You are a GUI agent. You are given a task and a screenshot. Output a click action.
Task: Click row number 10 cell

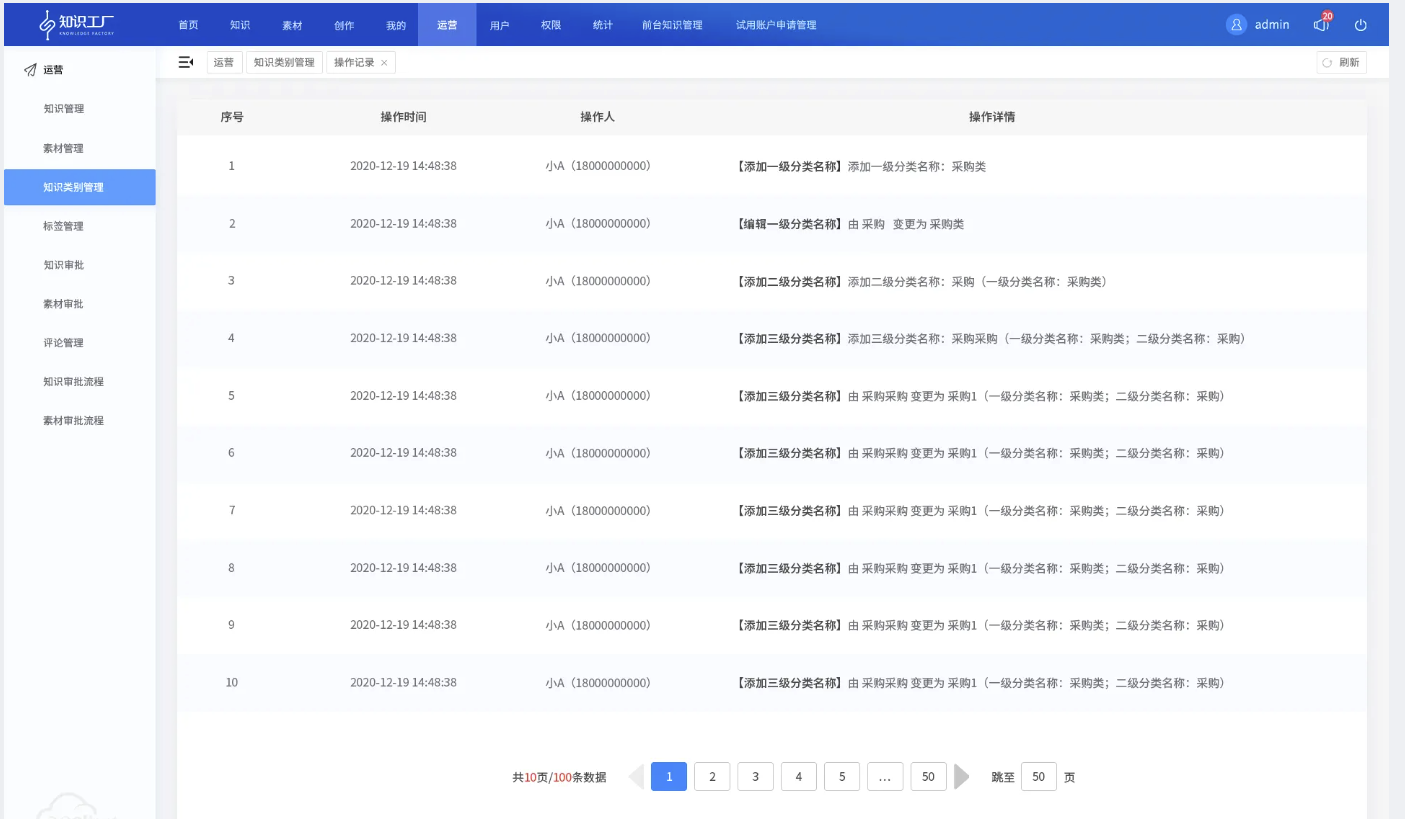232,683
